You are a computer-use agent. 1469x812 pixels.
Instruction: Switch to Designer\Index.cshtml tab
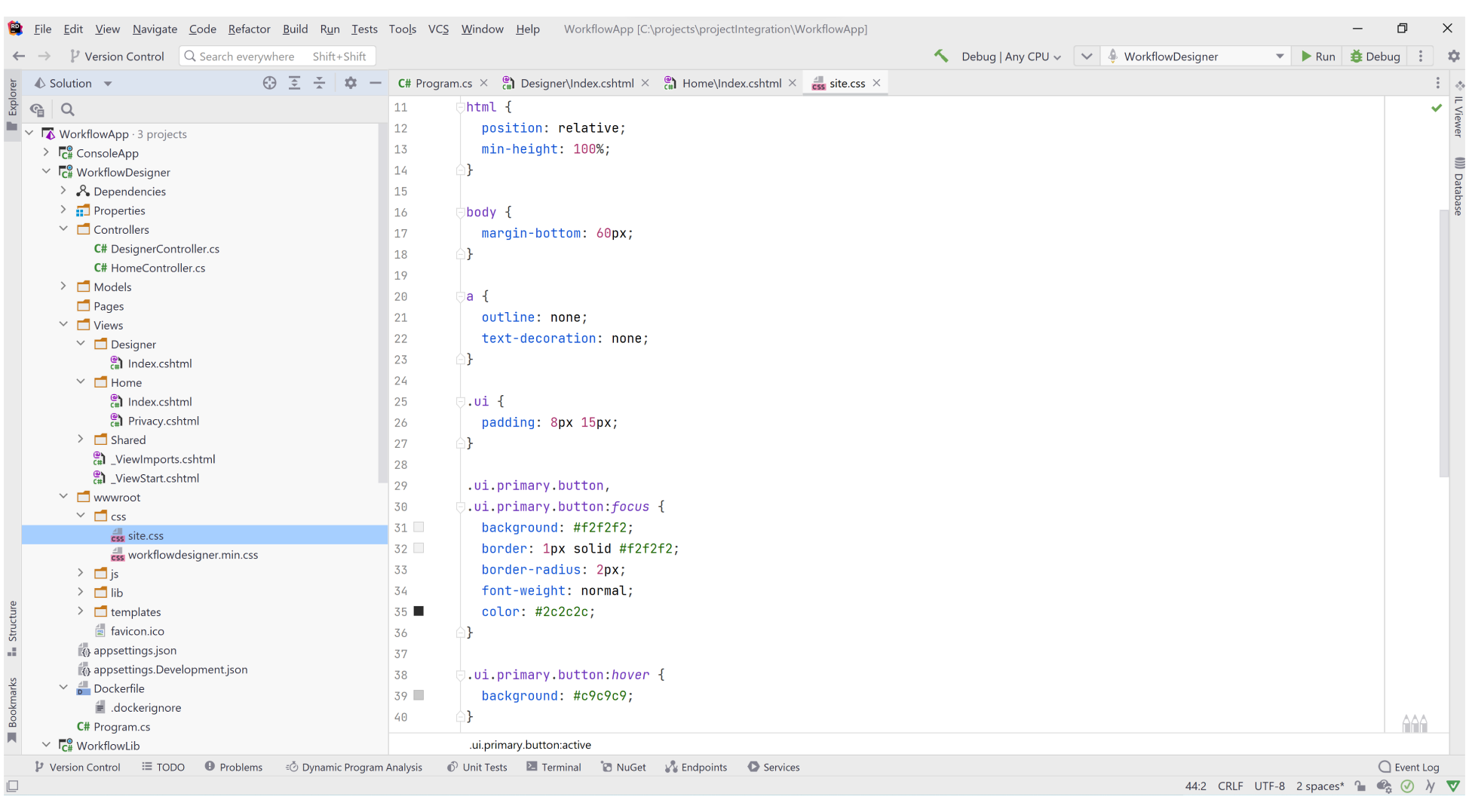[x=577, y=83]
